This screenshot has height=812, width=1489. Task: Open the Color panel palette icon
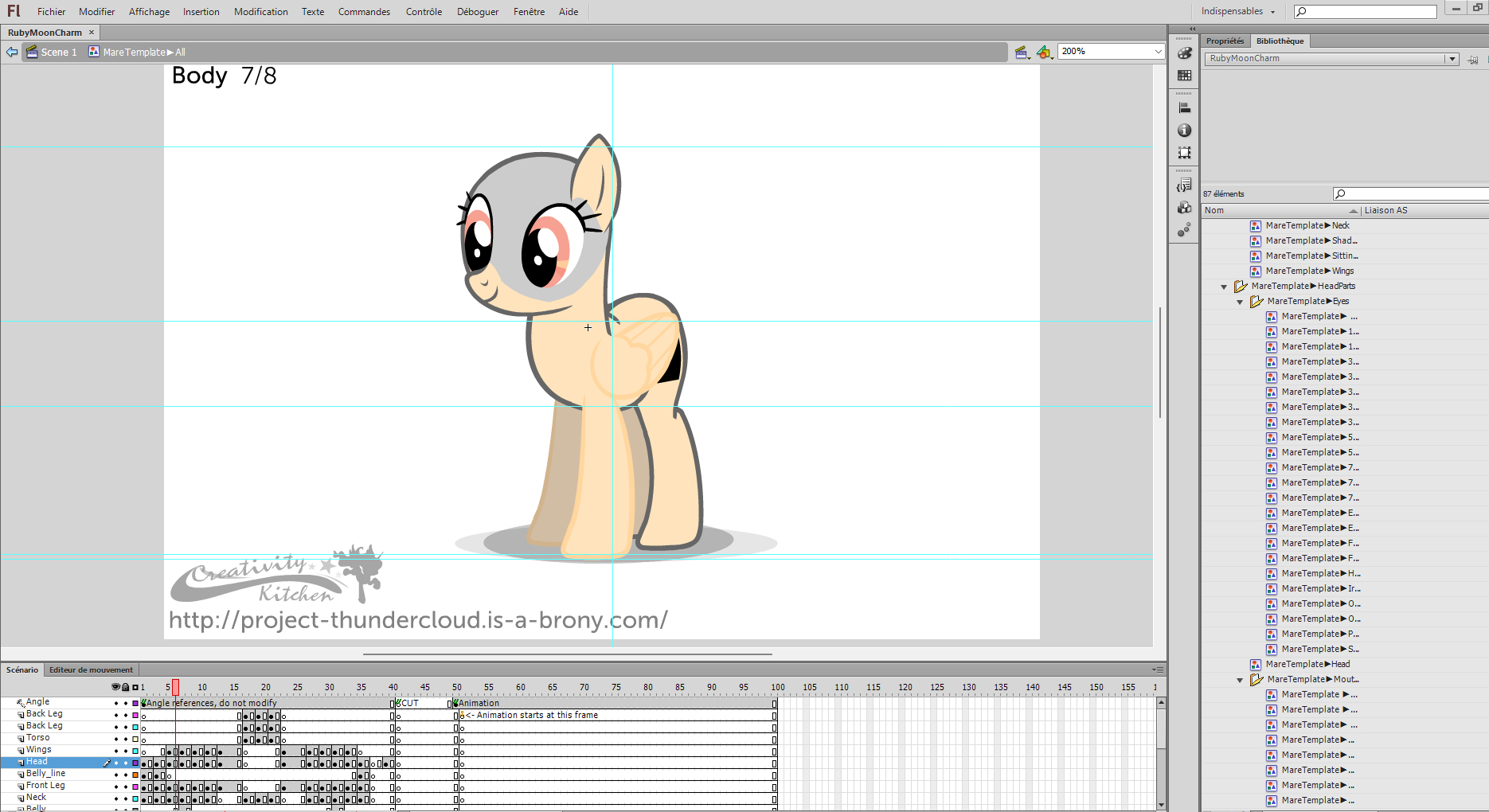tap(1185, 53)
